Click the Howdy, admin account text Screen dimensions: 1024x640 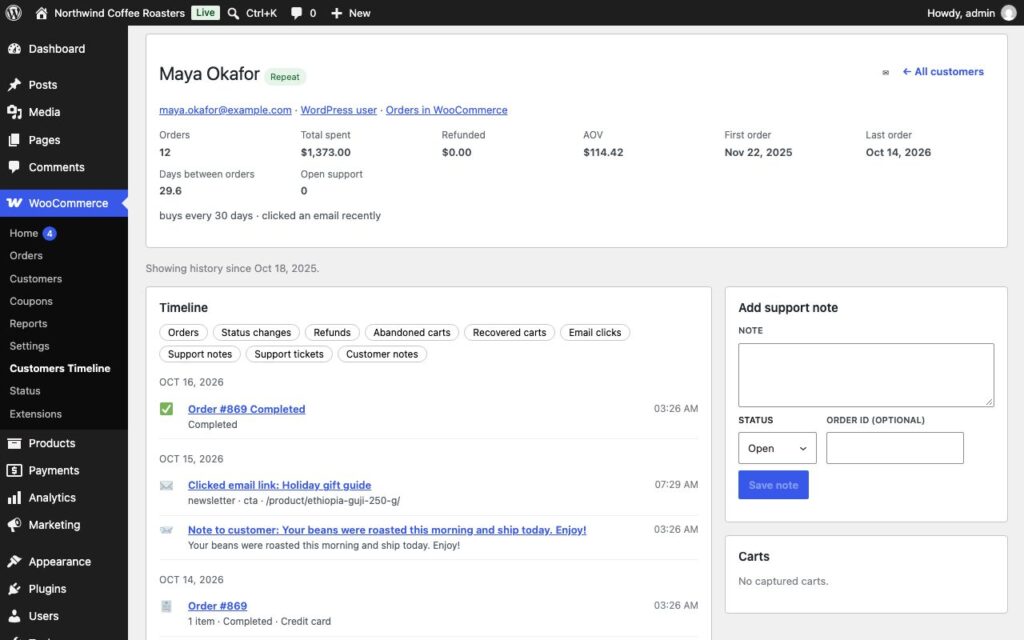click(x=961, y=13)
